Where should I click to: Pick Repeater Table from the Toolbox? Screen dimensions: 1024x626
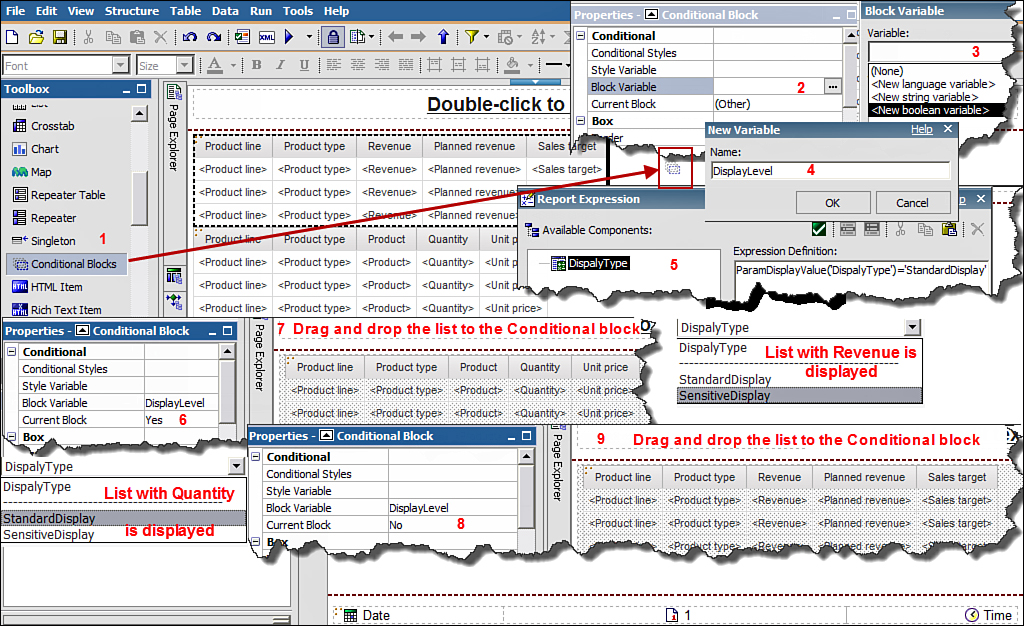tap(59, 195)
